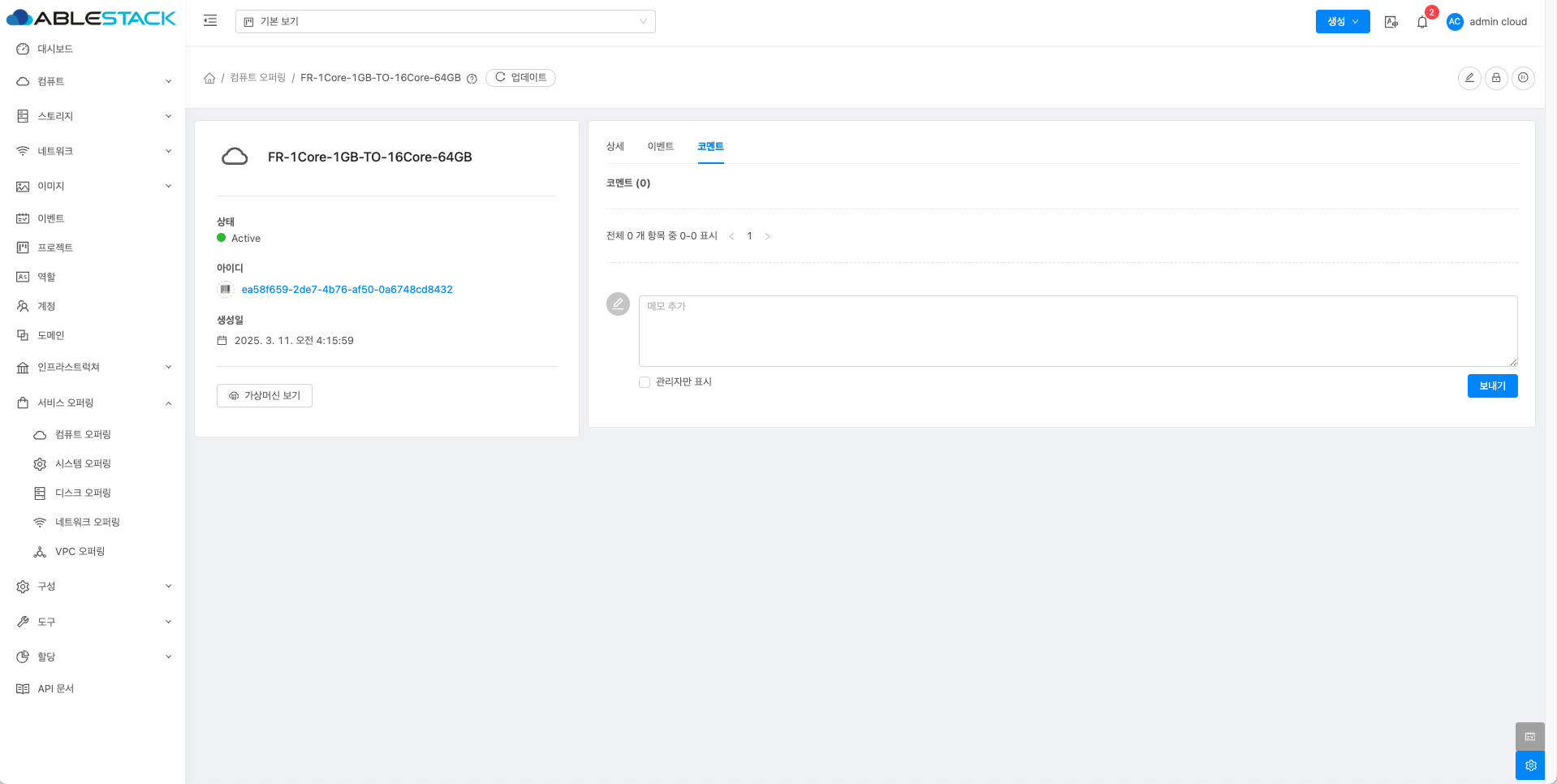Open the gray checklist floating button
This screenshot has height=784, width=1557.
tap(1530, 736)
